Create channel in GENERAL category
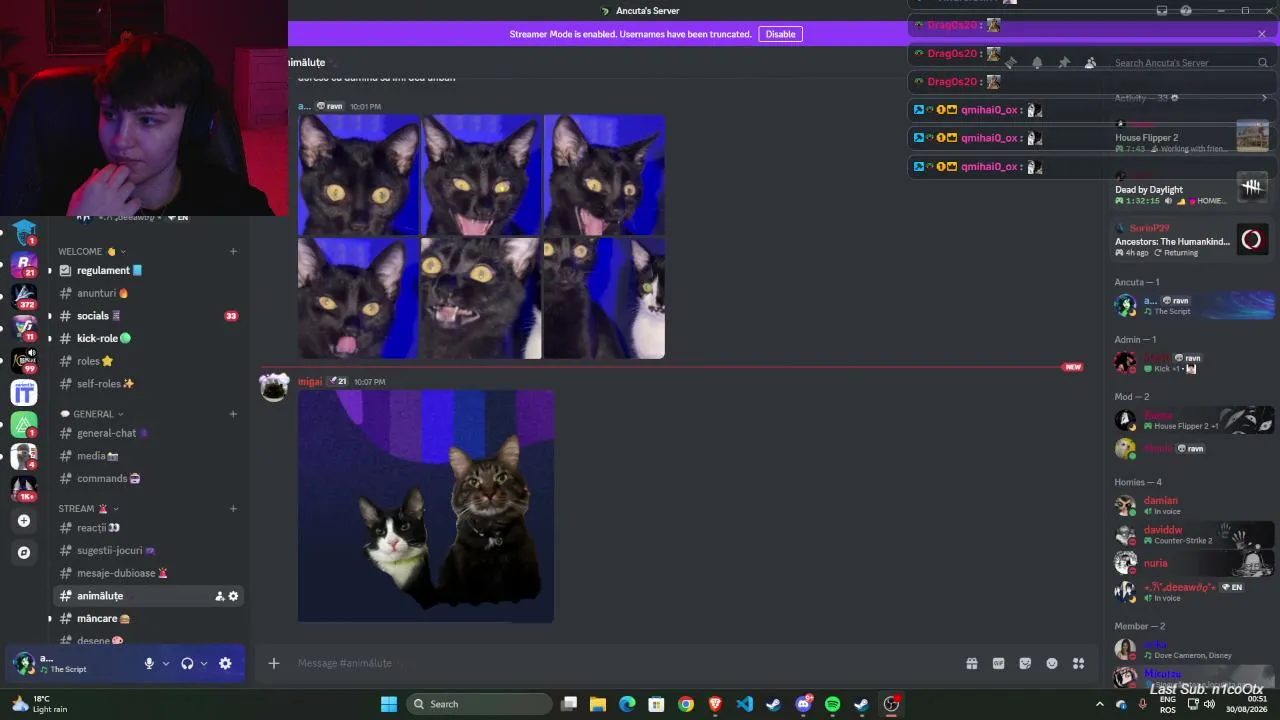 [233, 414]
